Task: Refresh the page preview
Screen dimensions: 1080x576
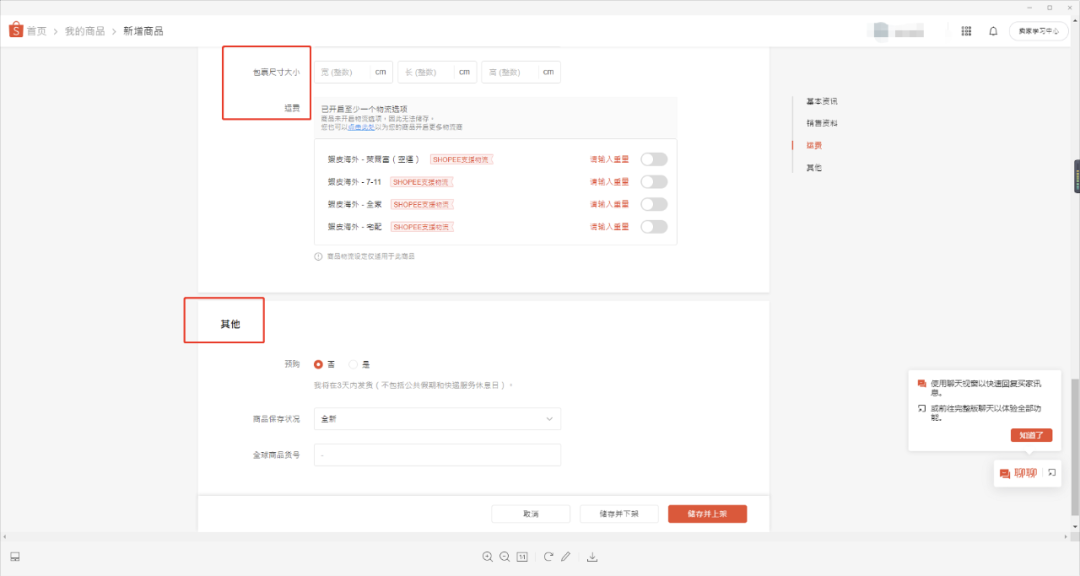Action: tap(548, 556)
